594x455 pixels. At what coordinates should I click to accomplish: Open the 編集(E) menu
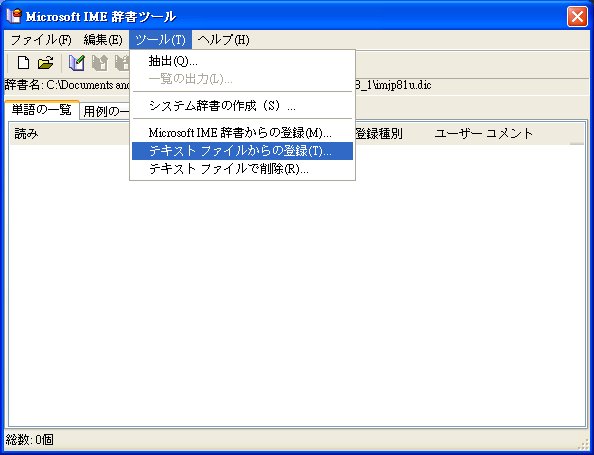click(103, 40)
